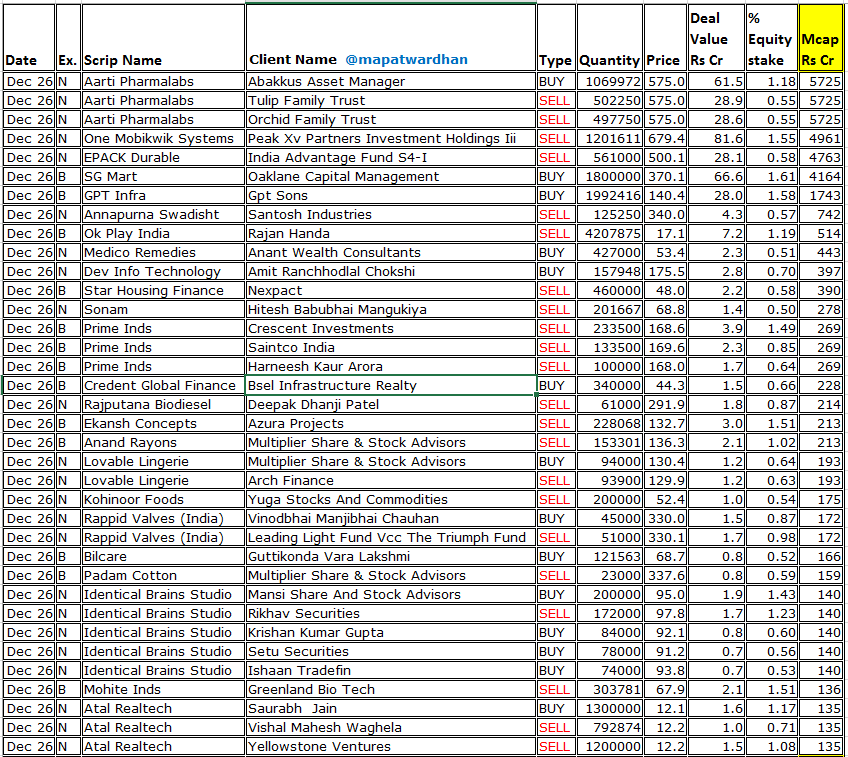Click the 'Azura Projects' cell
848x757 pixels.
point(391,423)
